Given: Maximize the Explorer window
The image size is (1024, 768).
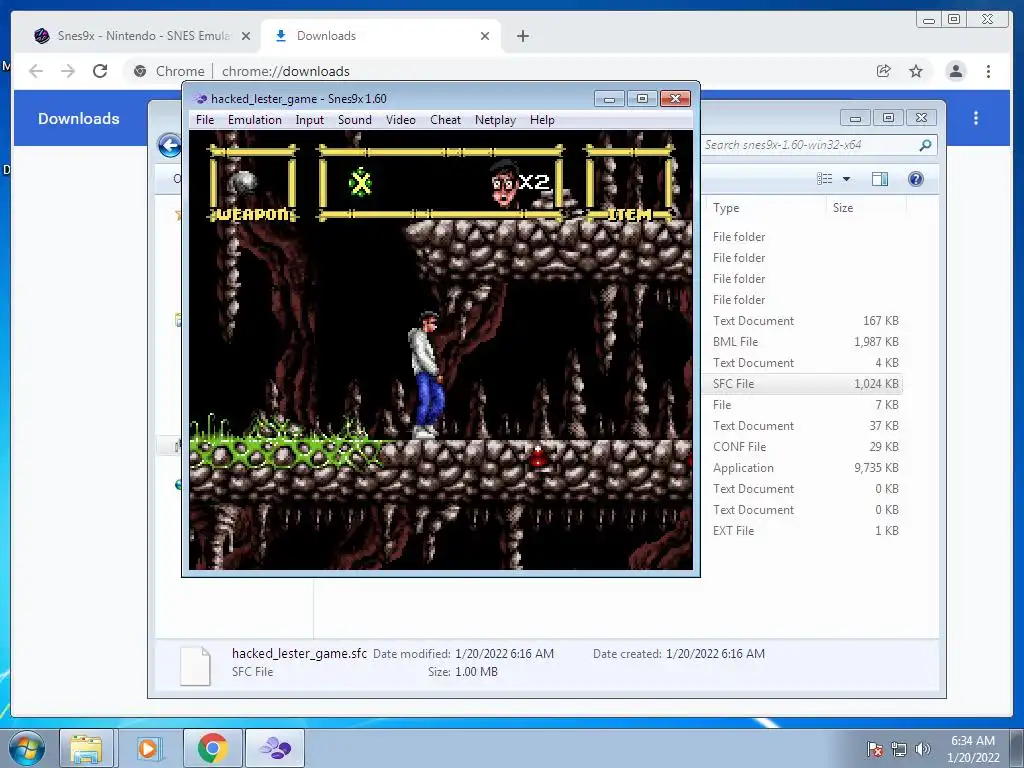Looking at the screenshot, I should [888, 118].
